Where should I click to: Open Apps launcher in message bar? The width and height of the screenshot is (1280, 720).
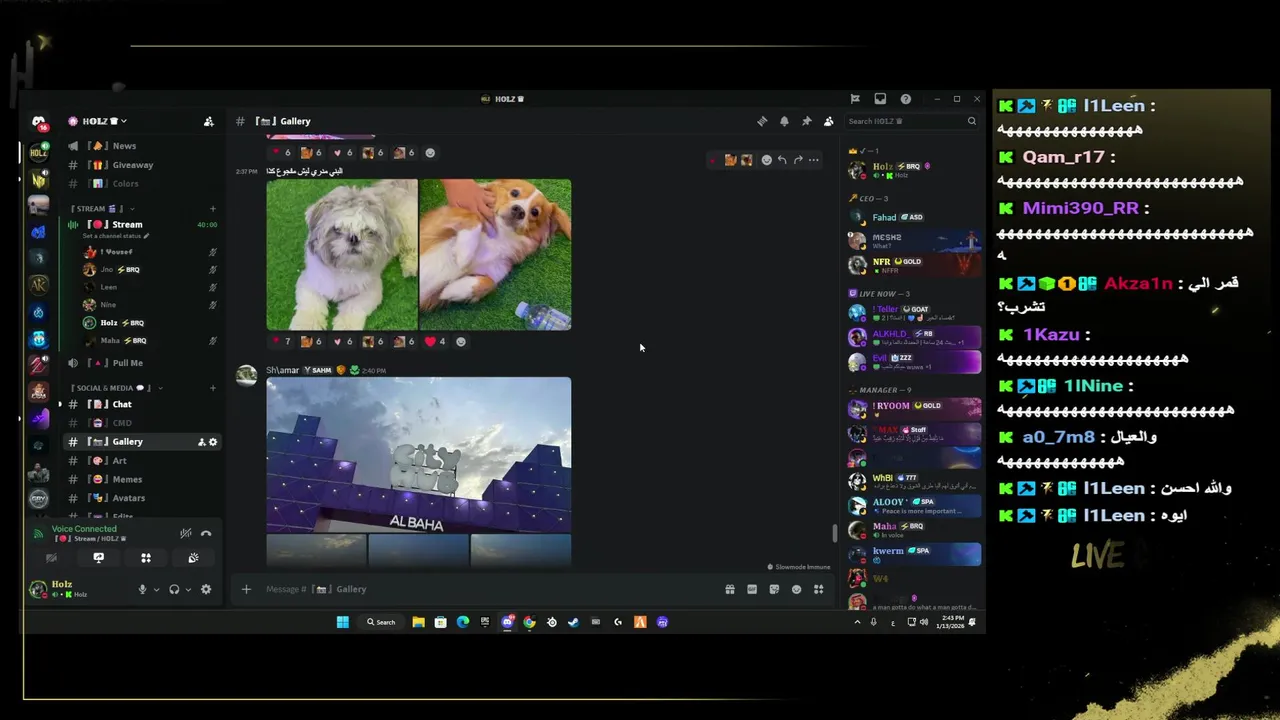(x=818, y=589)
